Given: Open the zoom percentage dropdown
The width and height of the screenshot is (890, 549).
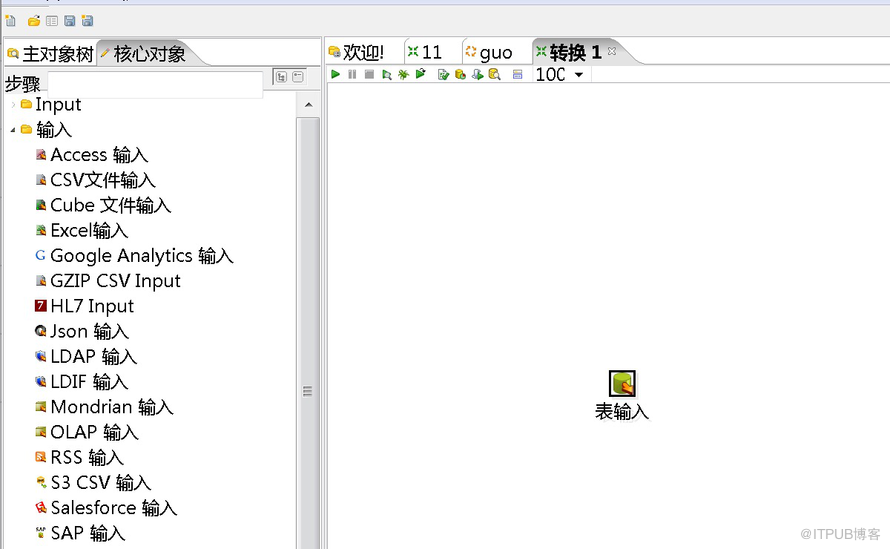Looking at the screenshot, I should (579, 74).
